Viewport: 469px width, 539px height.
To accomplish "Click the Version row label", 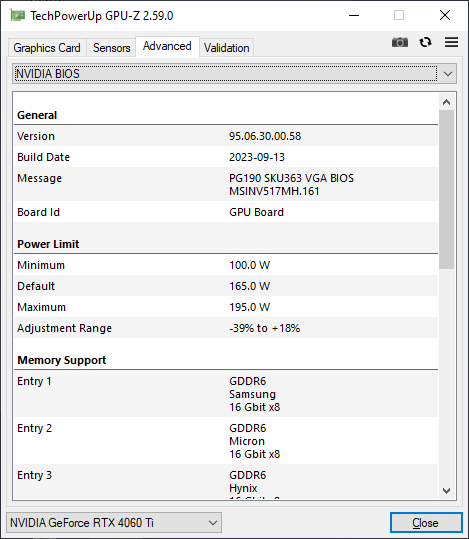I will tap(36, 136).
